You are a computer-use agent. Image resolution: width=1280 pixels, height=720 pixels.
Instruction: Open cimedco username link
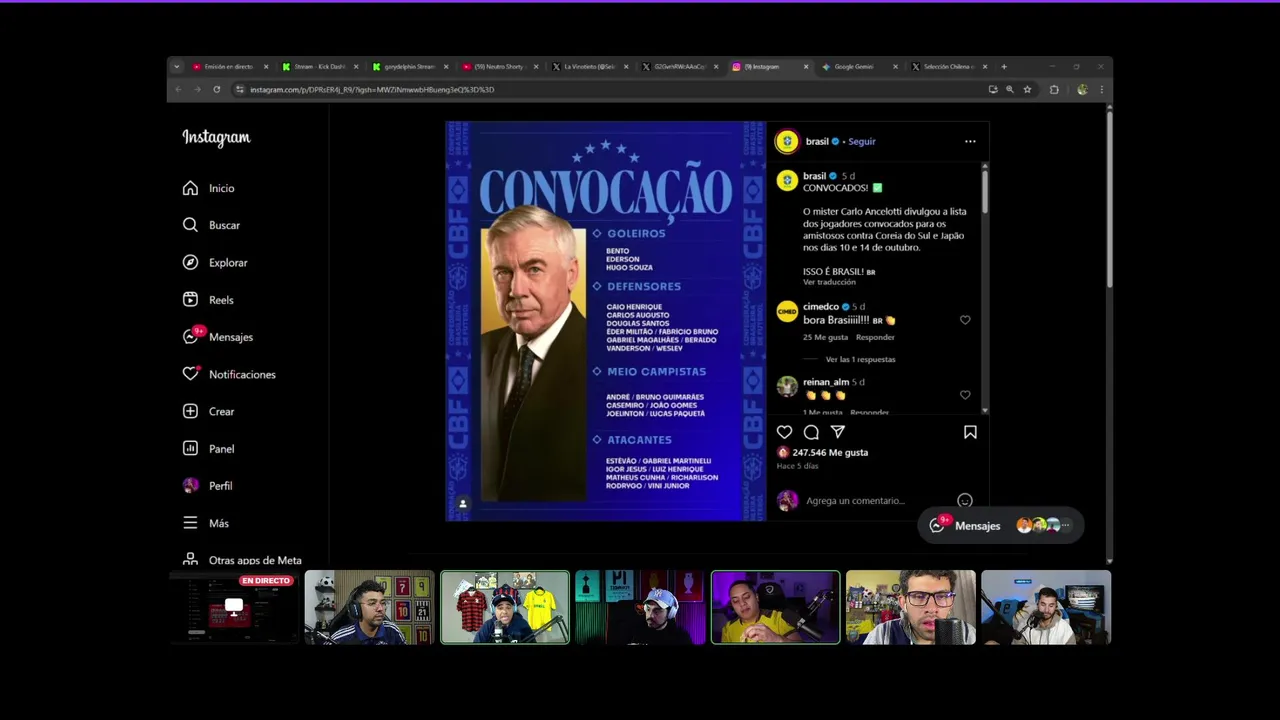tap(821, 307)
